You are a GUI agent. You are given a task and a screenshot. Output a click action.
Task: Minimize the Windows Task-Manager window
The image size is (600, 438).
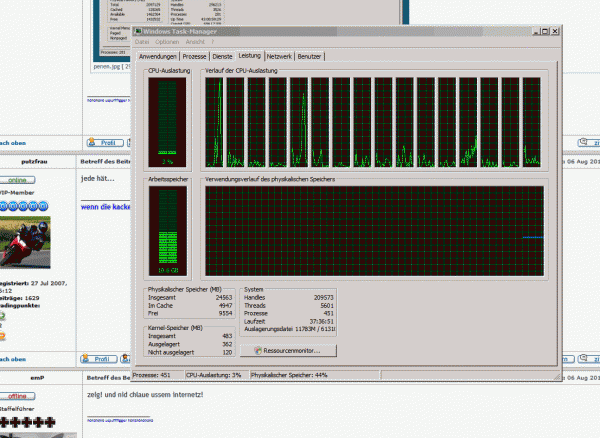coord(536,31)
